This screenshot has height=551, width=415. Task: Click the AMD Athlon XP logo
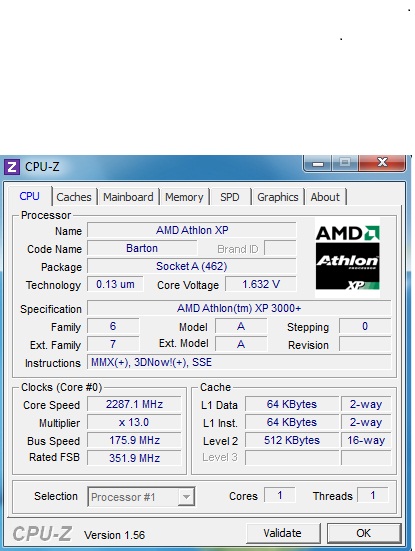(347, 258)
